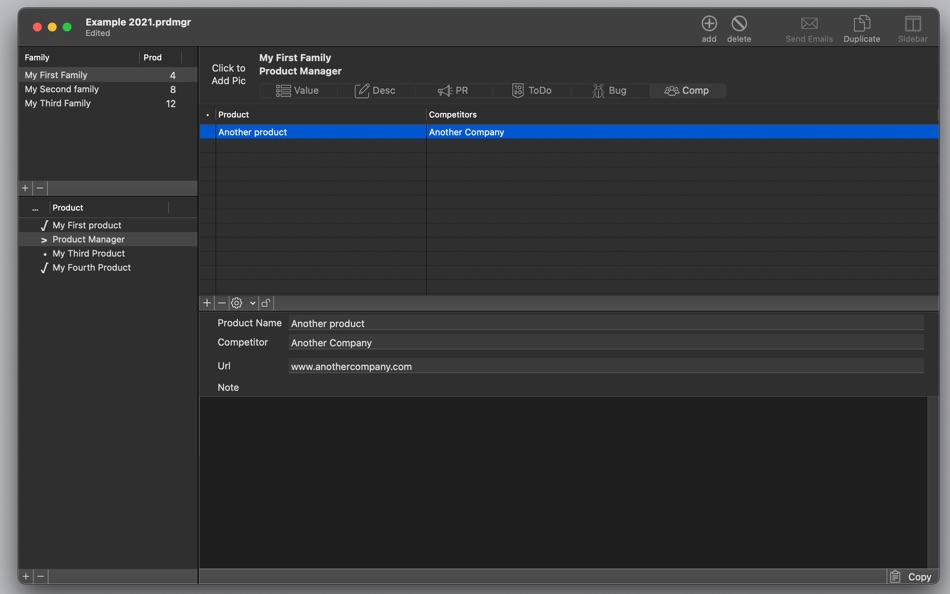Viewport: 950px width, 594px height.
Task: Sort by Family column header
Action: pos(79,58)
